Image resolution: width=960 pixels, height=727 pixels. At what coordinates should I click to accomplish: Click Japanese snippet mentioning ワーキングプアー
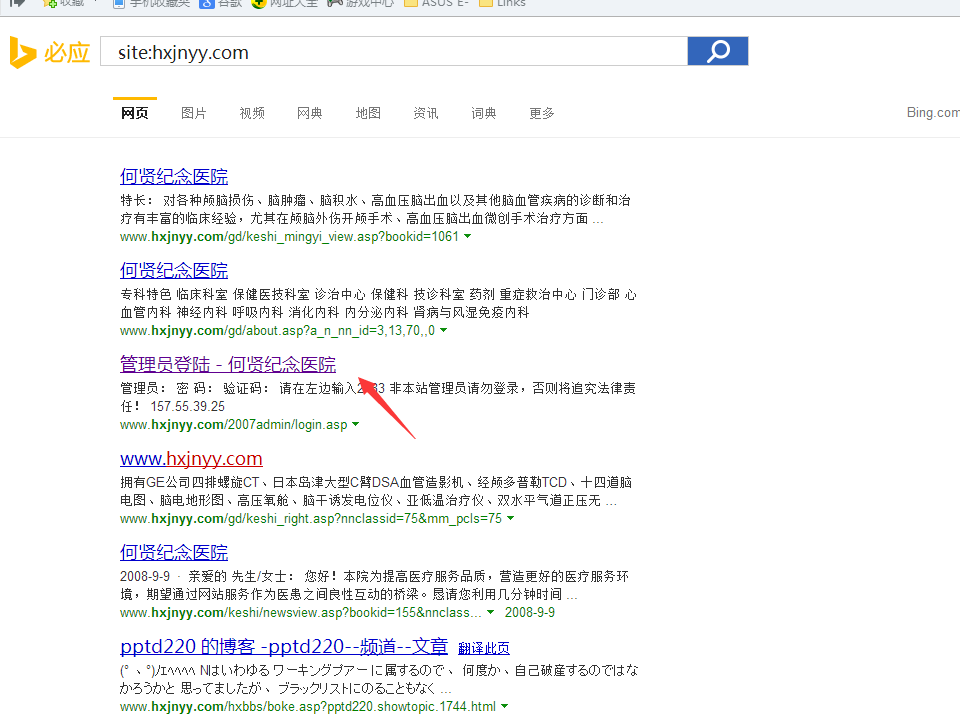click(x=379, y=679)
